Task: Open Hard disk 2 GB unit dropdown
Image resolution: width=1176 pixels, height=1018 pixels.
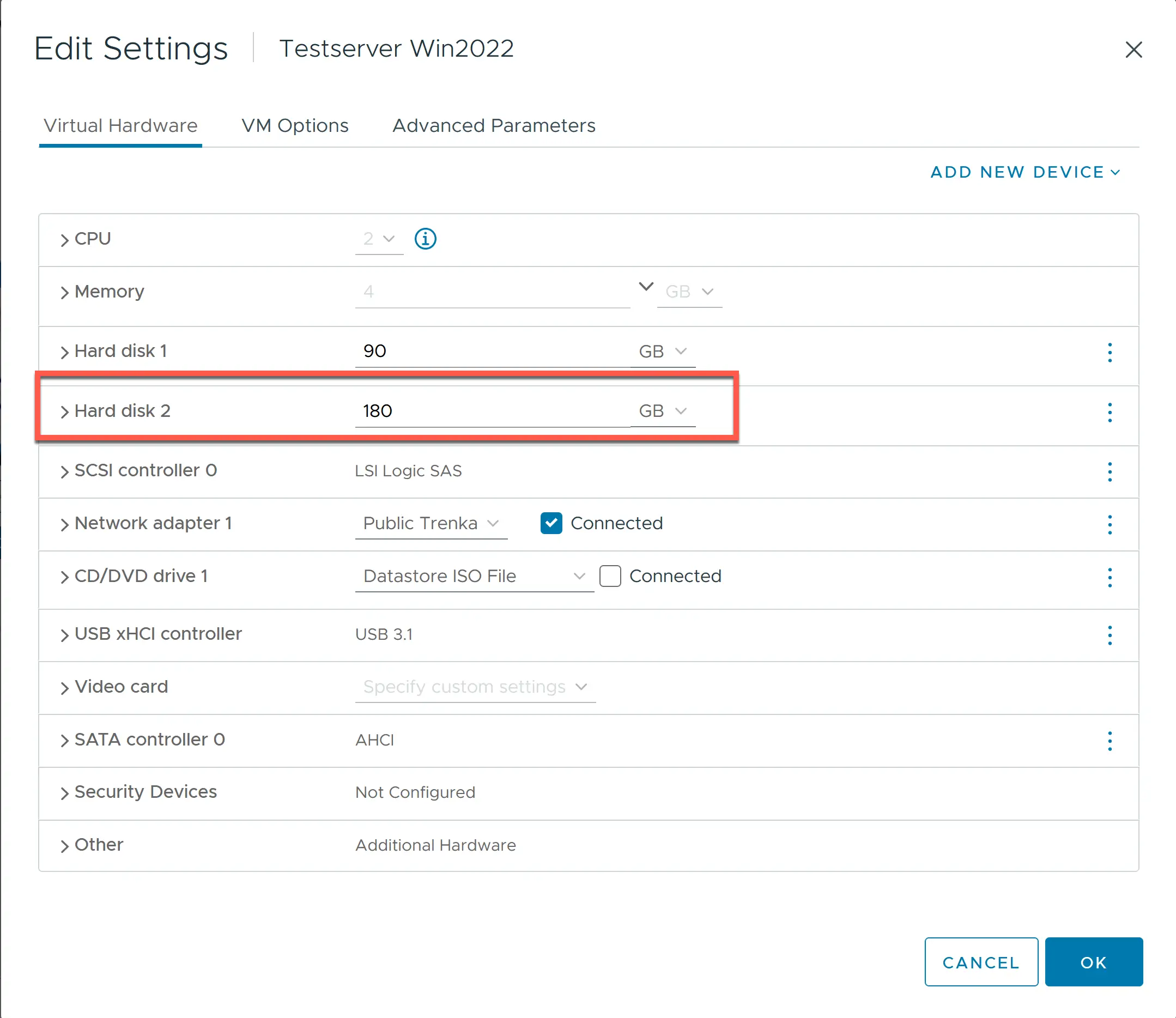Action: 663,411
